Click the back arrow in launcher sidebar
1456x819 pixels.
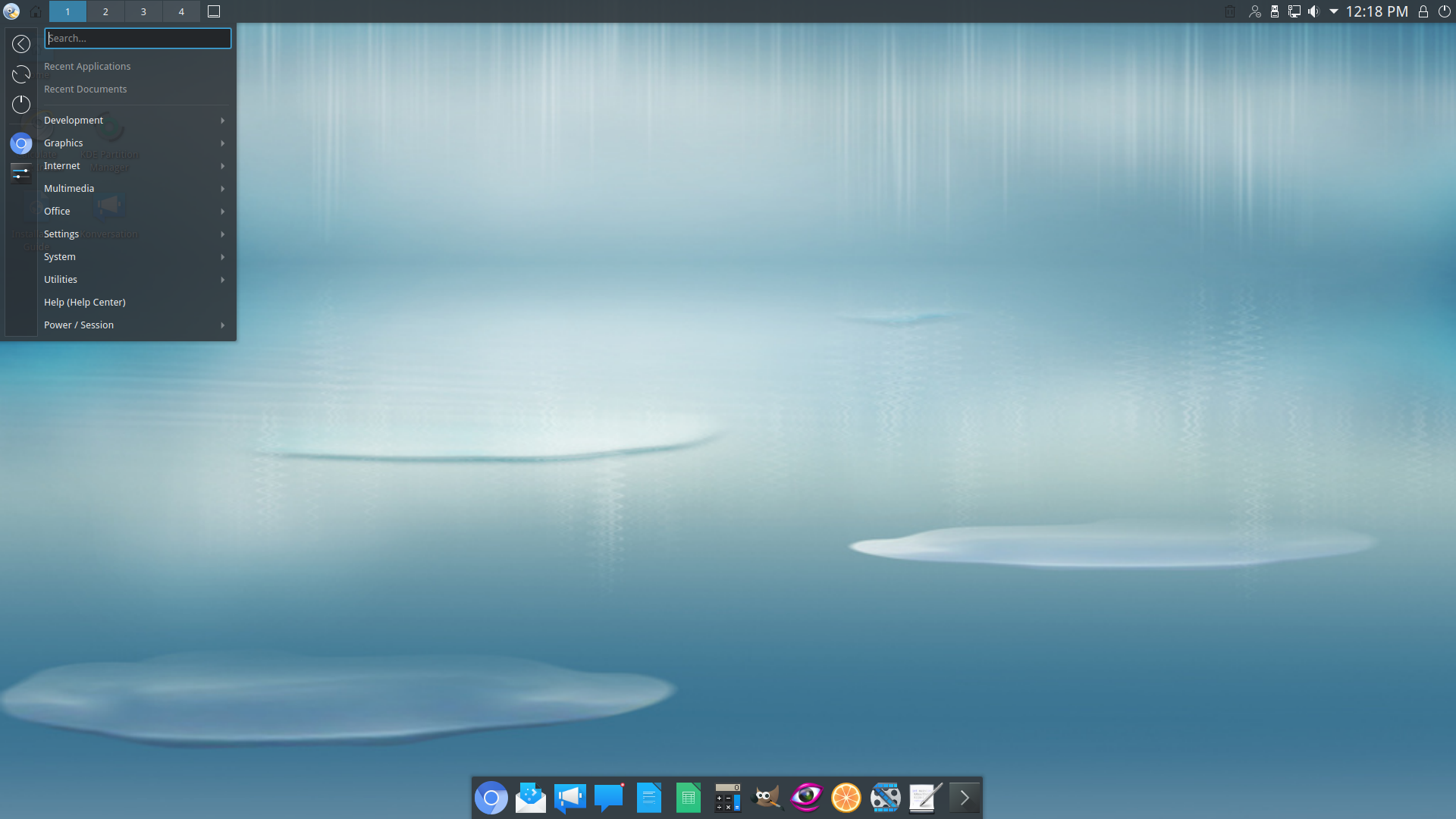pos(21,44)
